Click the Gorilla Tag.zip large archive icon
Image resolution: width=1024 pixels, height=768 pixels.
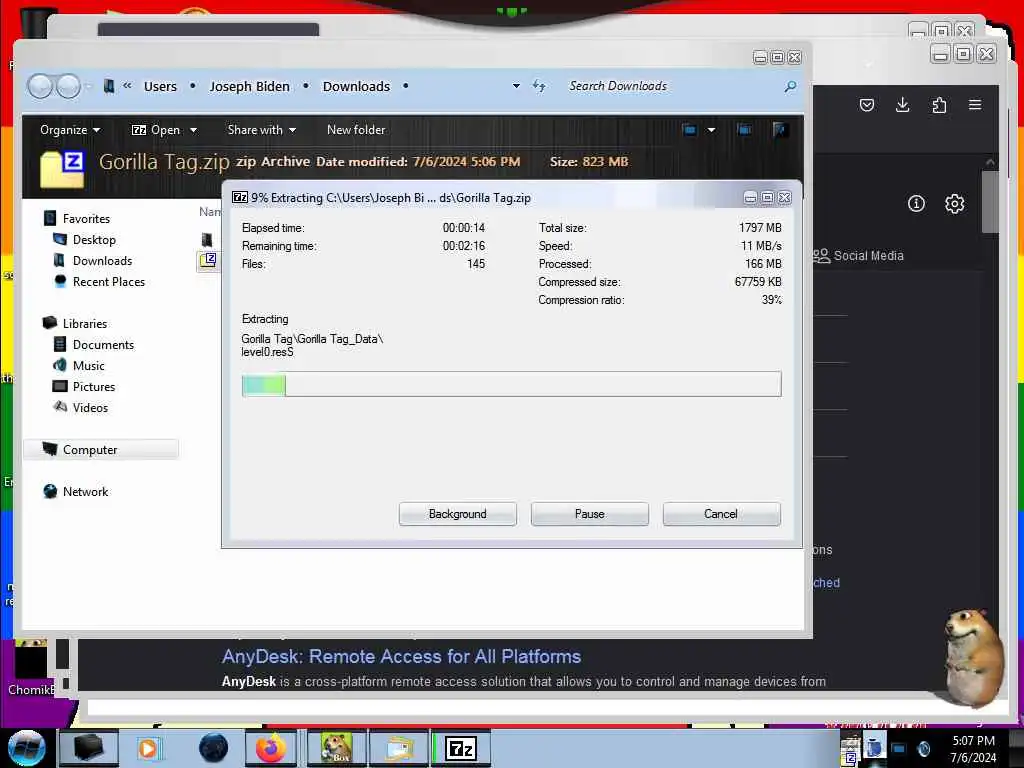[63, 169]
